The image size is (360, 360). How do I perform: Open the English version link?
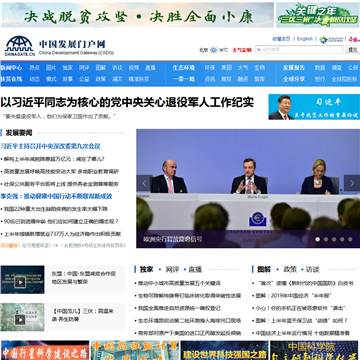click(x=305, y=39)
